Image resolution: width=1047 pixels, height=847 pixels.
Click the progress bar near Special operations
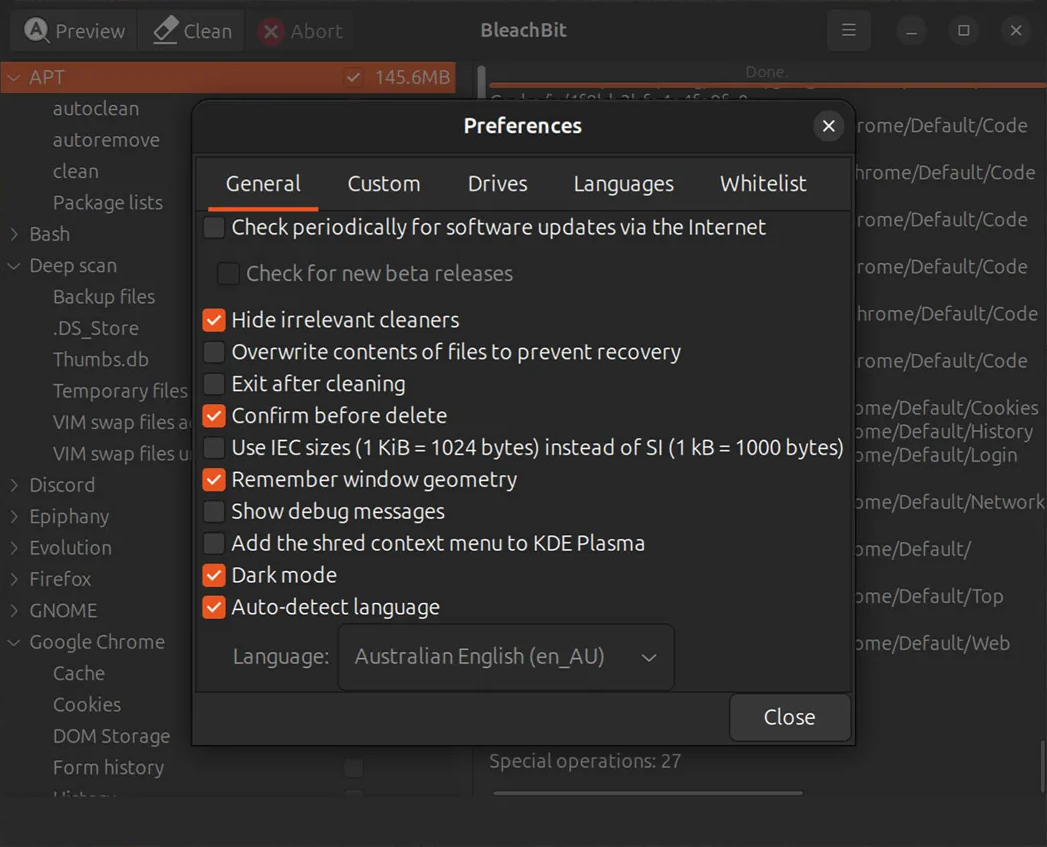tap(647, 792)
